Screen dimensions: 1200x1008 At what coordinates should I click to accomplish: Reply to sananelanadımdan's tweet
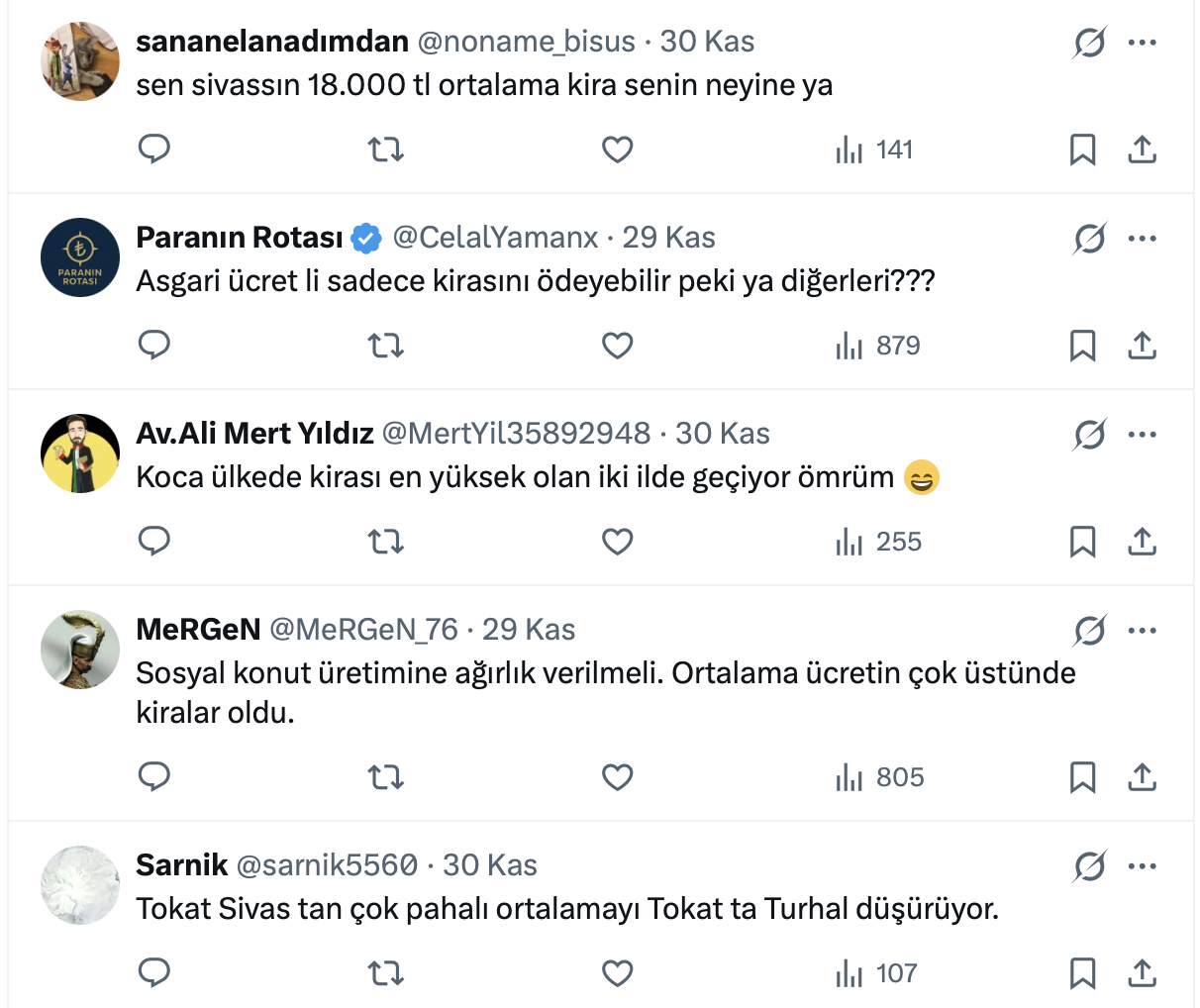(154, 150)
